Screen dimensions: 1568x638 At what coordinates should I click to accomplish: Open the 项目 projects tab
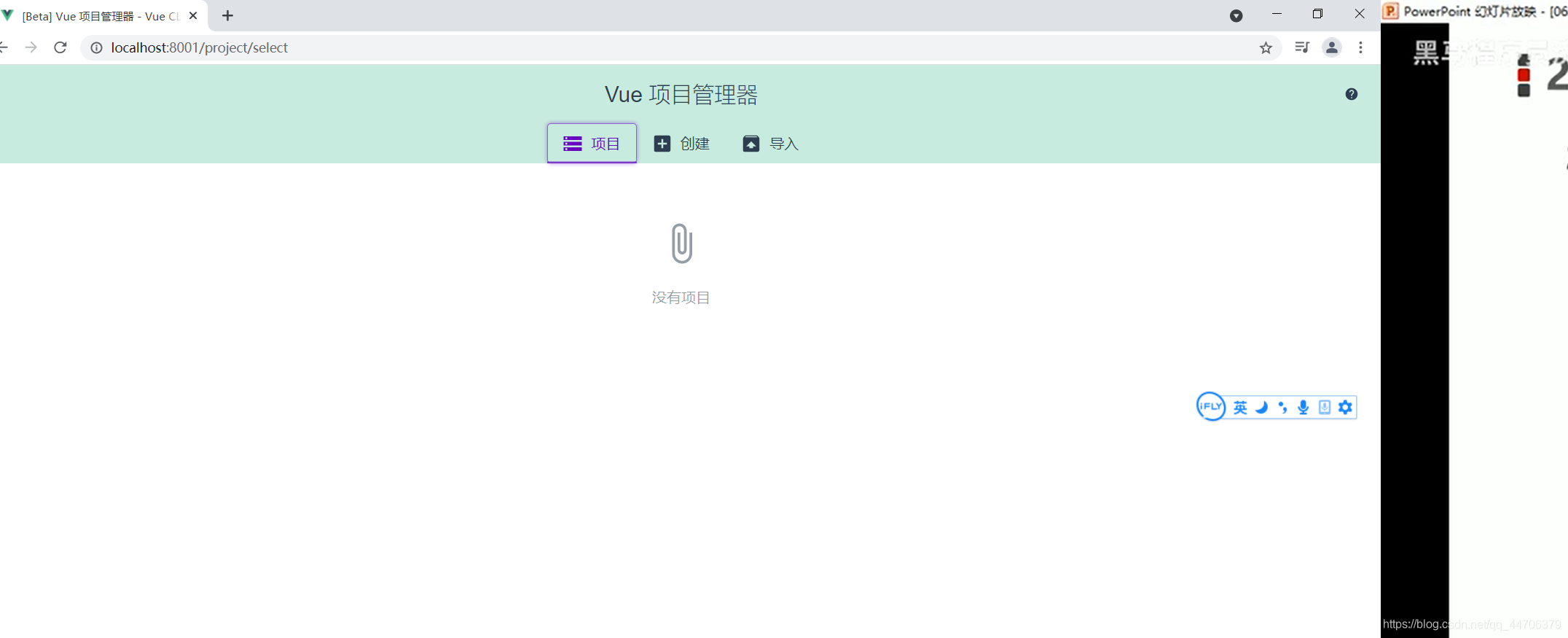[592, 144]
